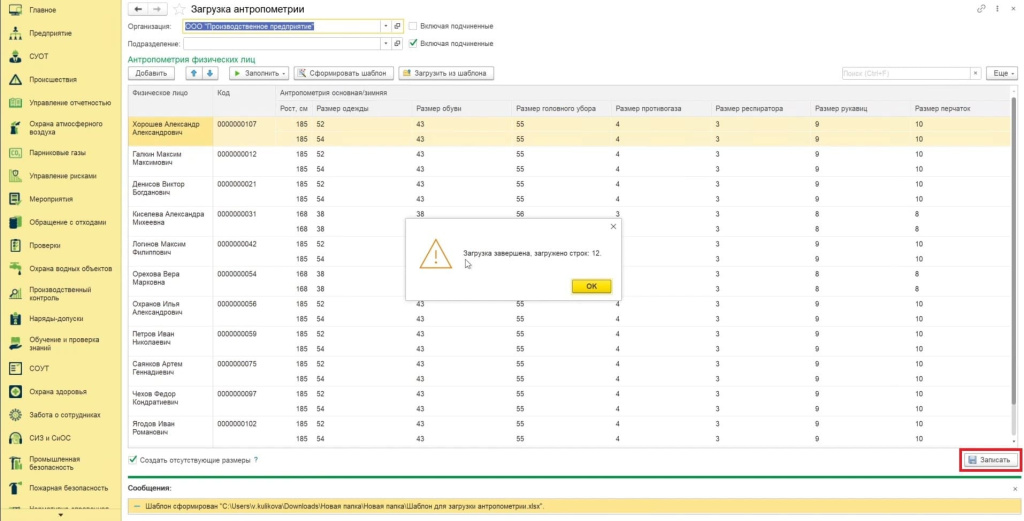This screenshot has height=521, width=1024.
Task: Open Пожарная безопасность section
Action: point(68,488)
